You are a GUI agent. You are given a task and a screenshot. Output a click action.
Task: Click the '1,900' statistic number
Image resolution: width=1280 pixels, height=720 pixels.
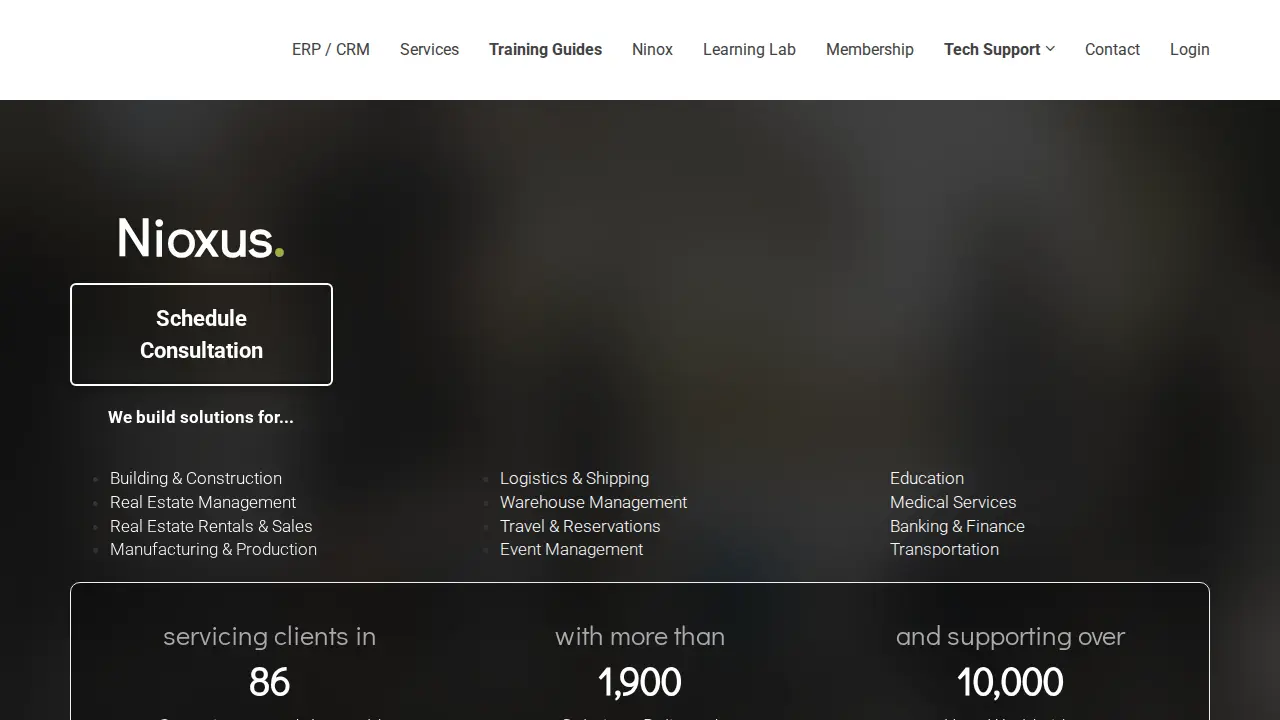pos(640,682)
